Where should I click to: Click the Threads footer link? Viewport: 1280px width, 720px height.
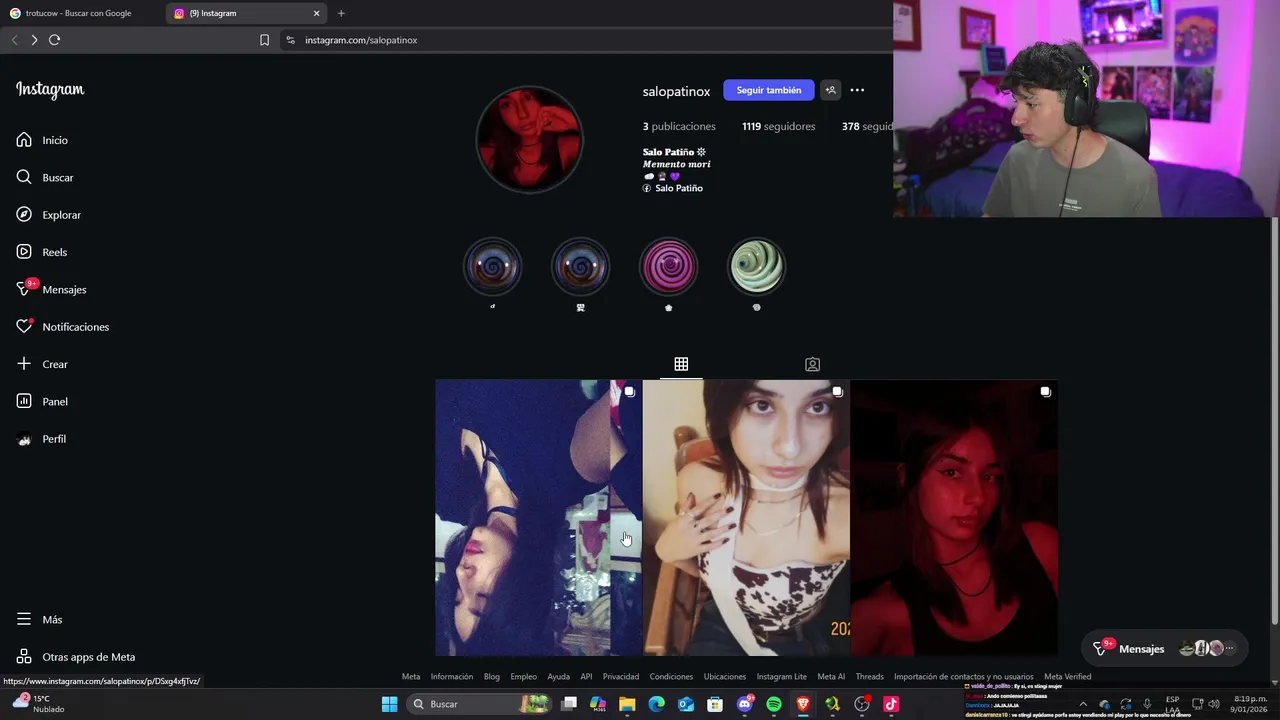870,677
